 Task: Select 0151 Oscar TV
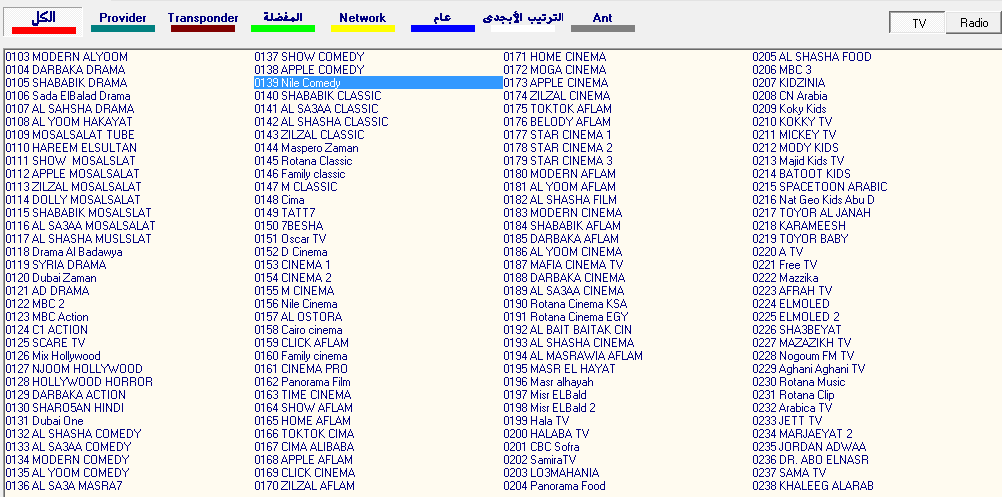(x=291, y=239)
